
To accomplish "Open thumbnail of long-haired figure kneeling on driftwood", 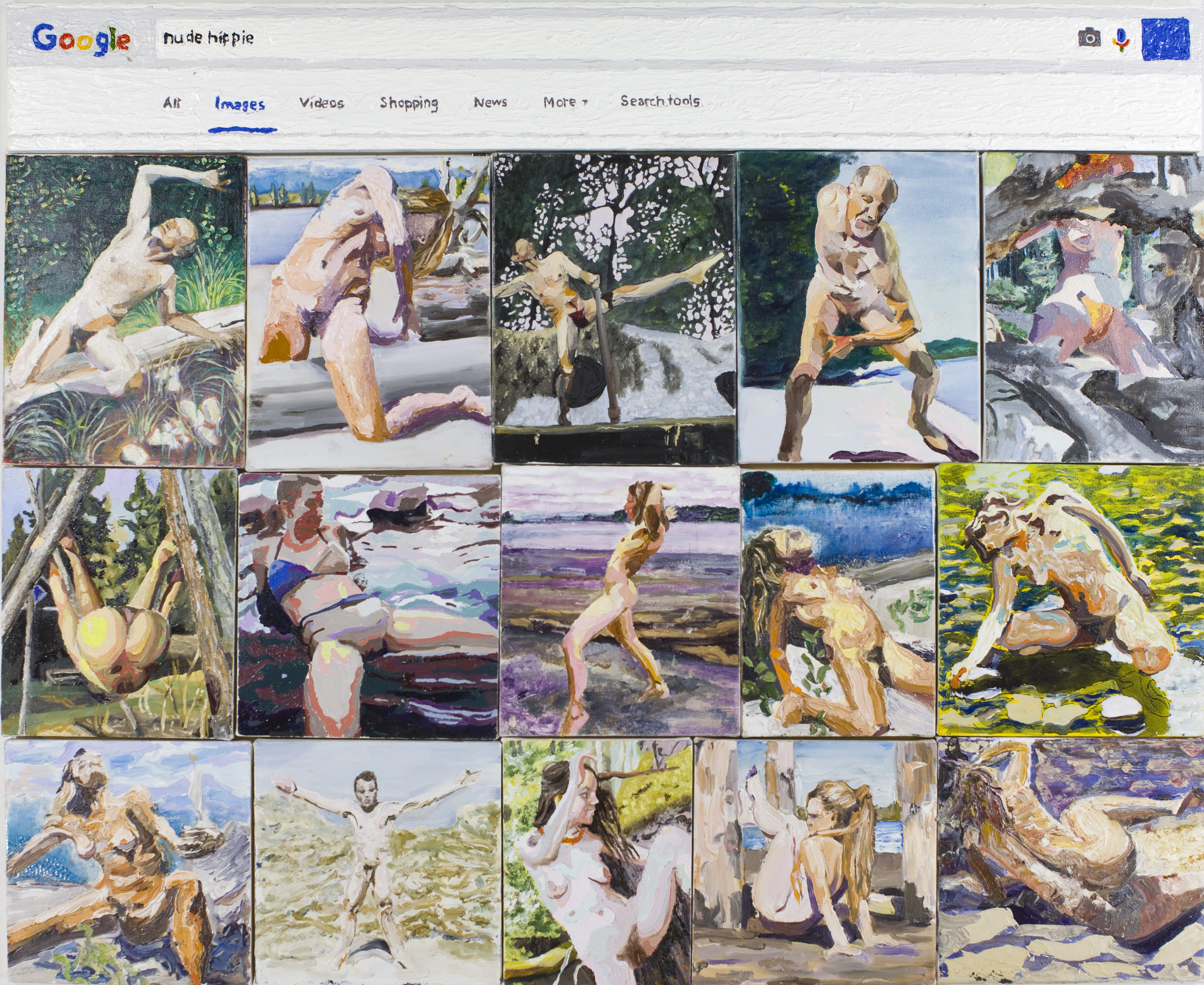I will 369,311.
